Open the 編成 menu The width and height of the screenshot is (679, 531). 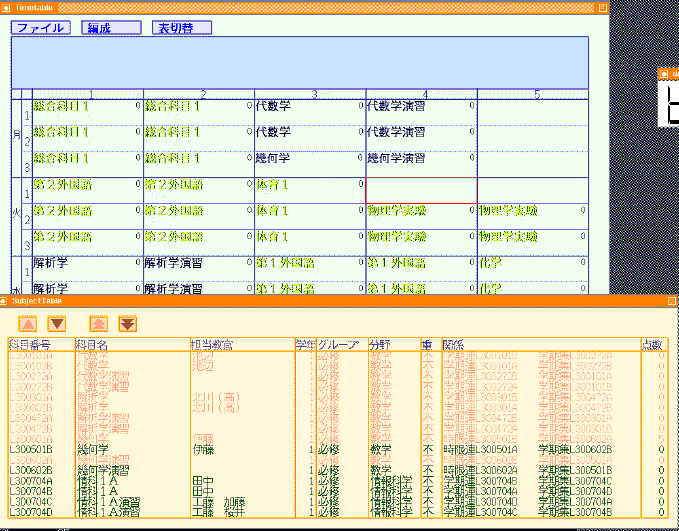[x=111, y=28]
